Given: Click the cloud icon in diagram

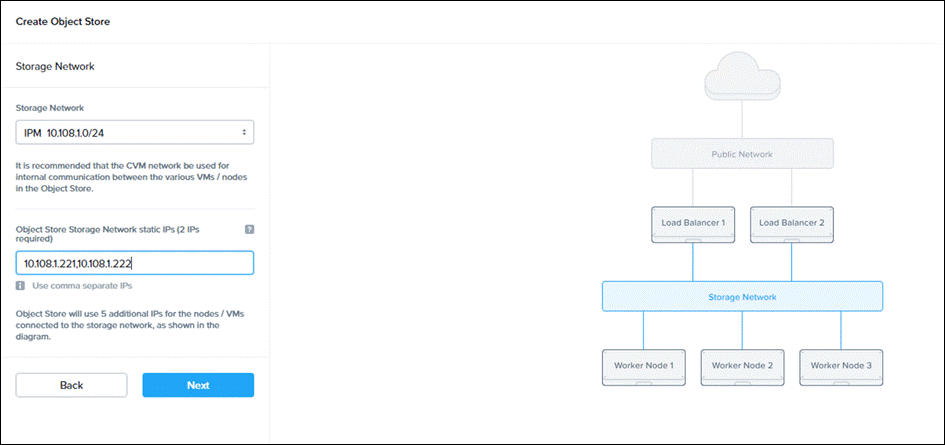Looking at the screenshot, I should click(x=742, y=78).
